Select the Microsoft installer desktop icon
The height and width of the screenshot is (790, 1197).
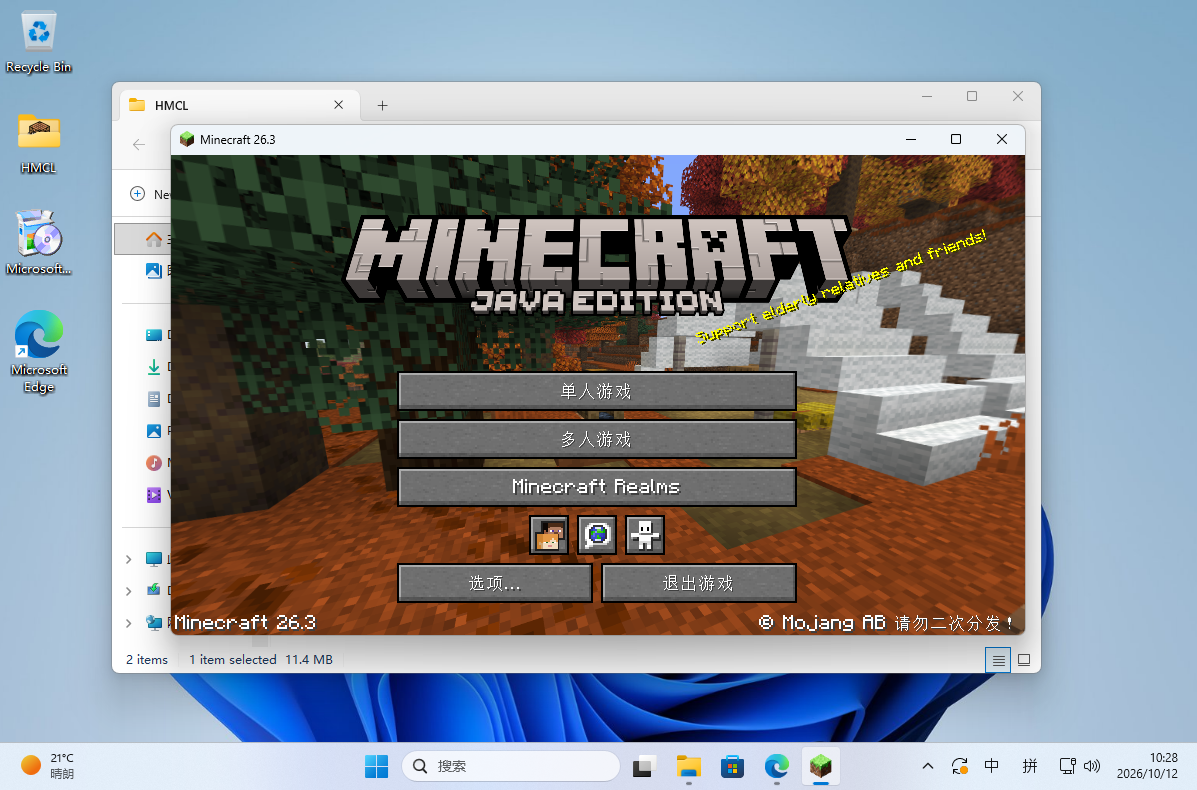(x=38, y=243)
